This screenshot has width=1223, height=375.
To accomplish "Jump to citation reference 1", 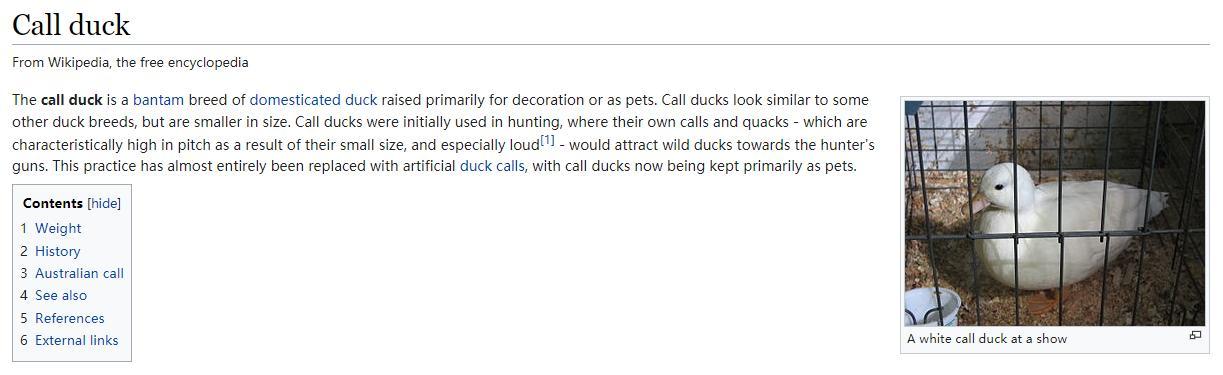I will point(547,140).
